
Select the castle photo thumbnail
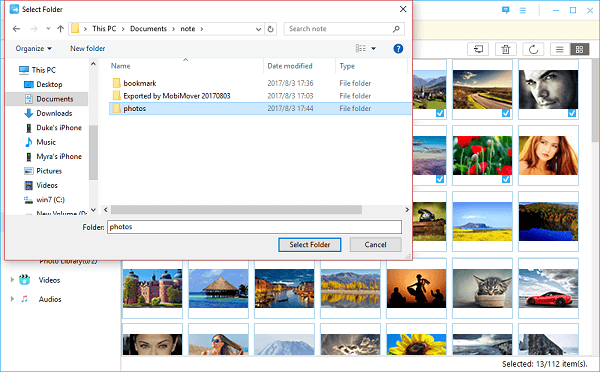[x=152, y=288]
